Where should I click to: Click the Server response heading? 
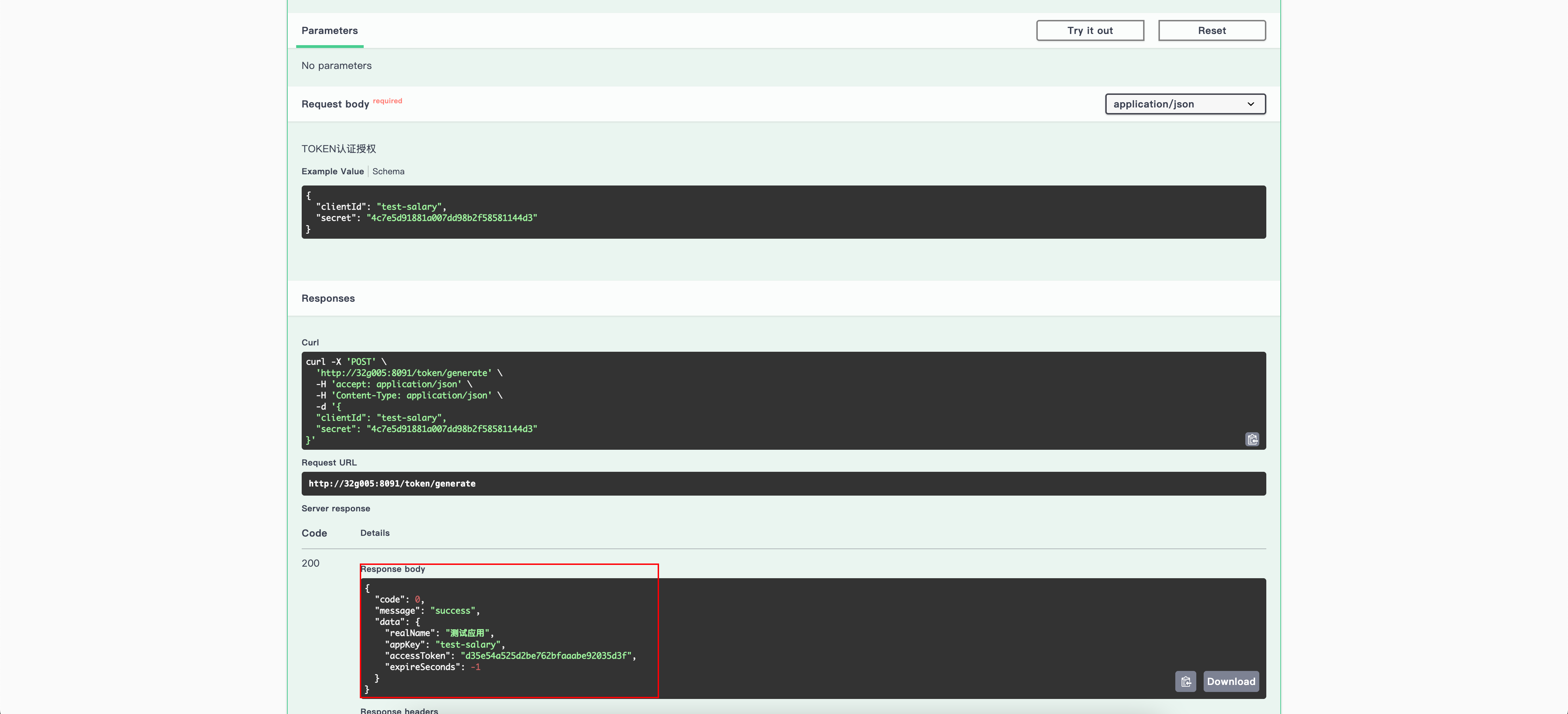point(335,508)
